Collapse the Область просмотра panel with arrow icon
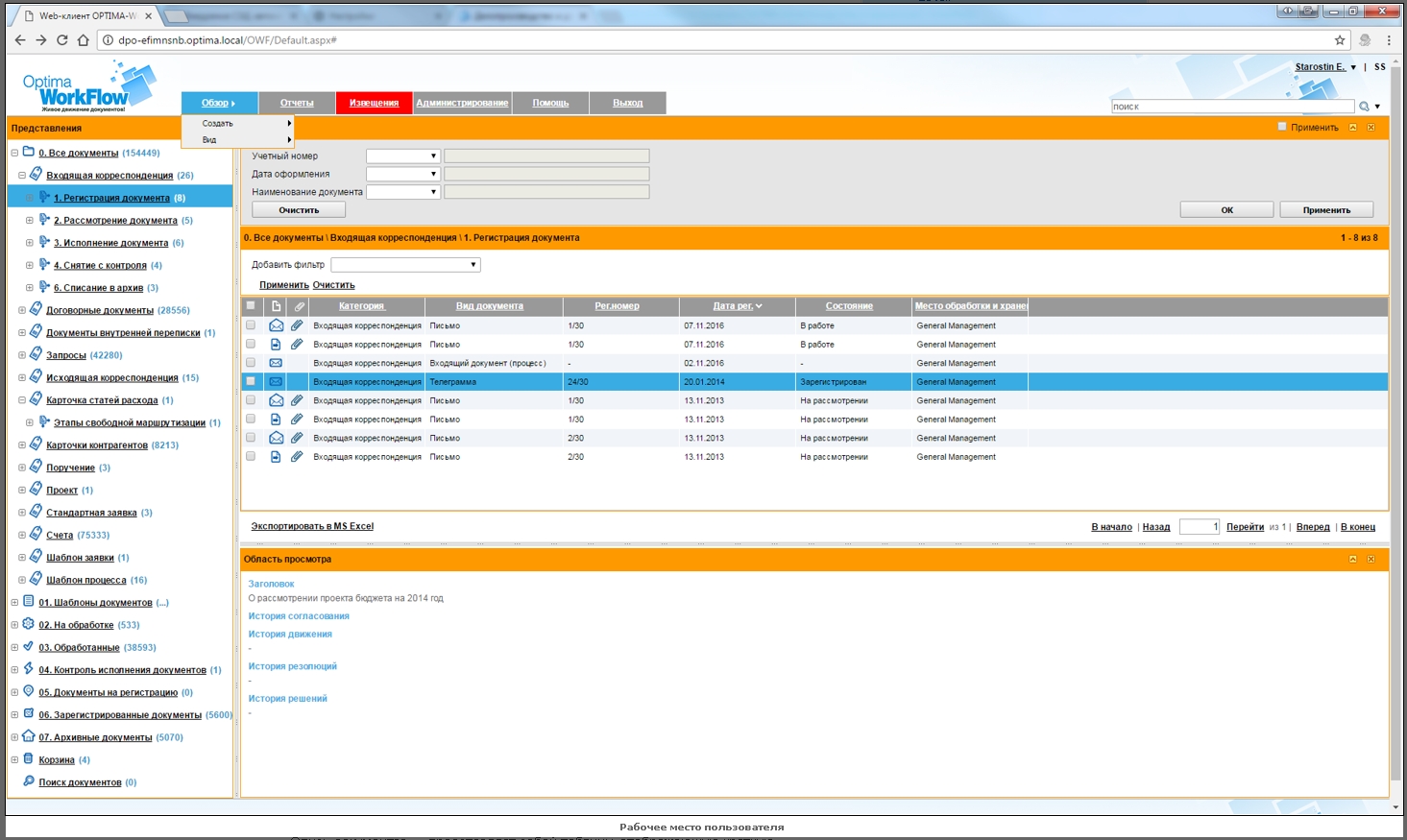This screenshot has width=1407, height=840. [x=1353, y=559]
